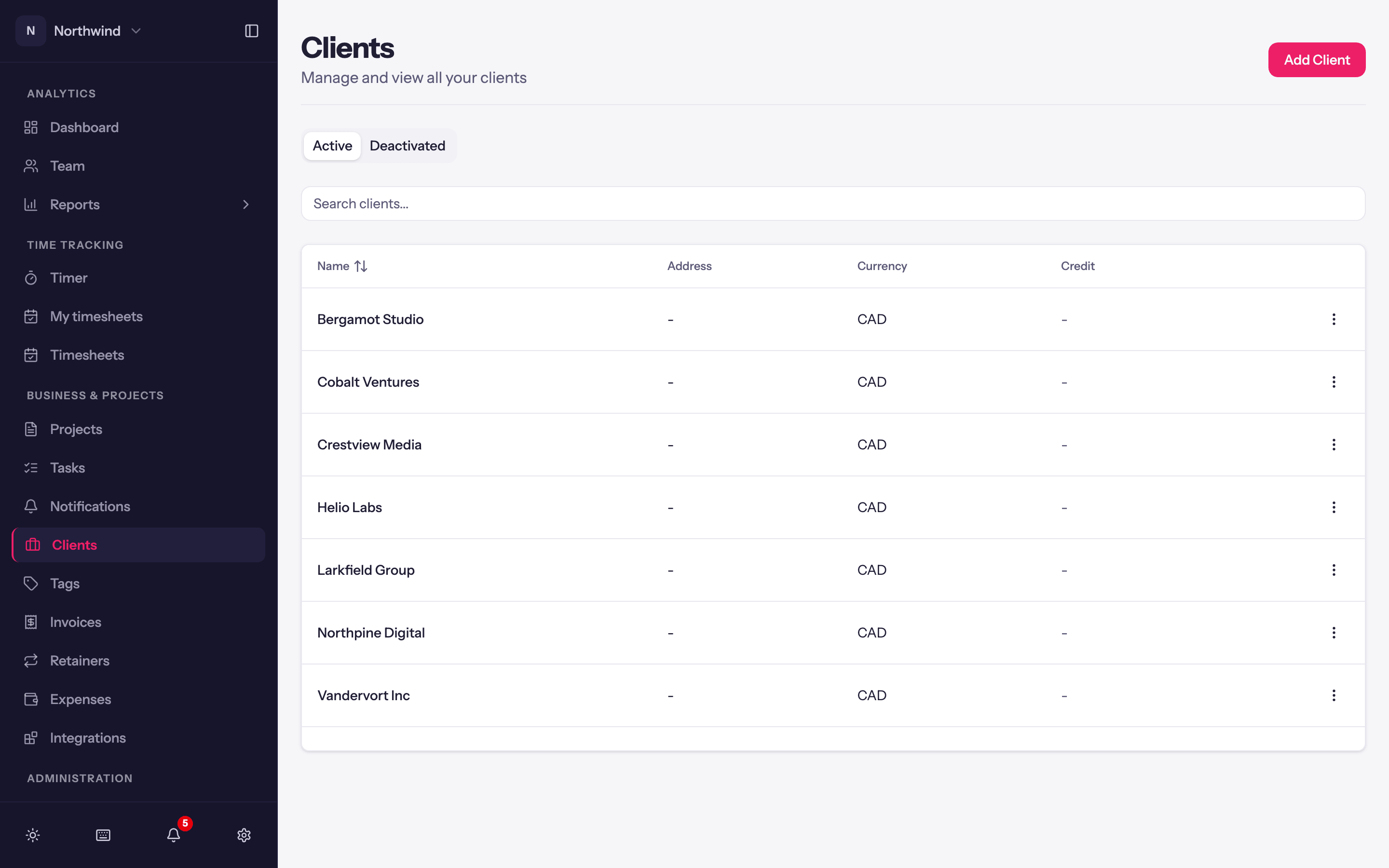Open actions menu for Larkfield Group
Viewport: 1389px width, 868px height.
pos(1334,570)
